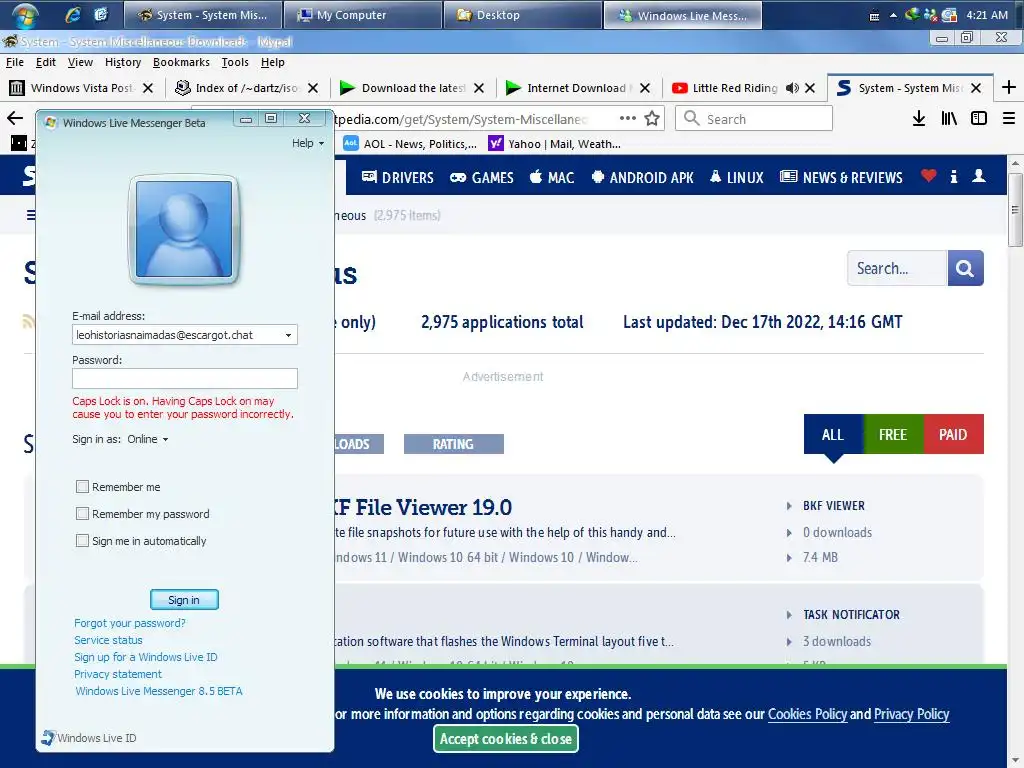This screenshot has height=768, width=1024.
Task: Click the browser Search box
Action: pos(754,118)
